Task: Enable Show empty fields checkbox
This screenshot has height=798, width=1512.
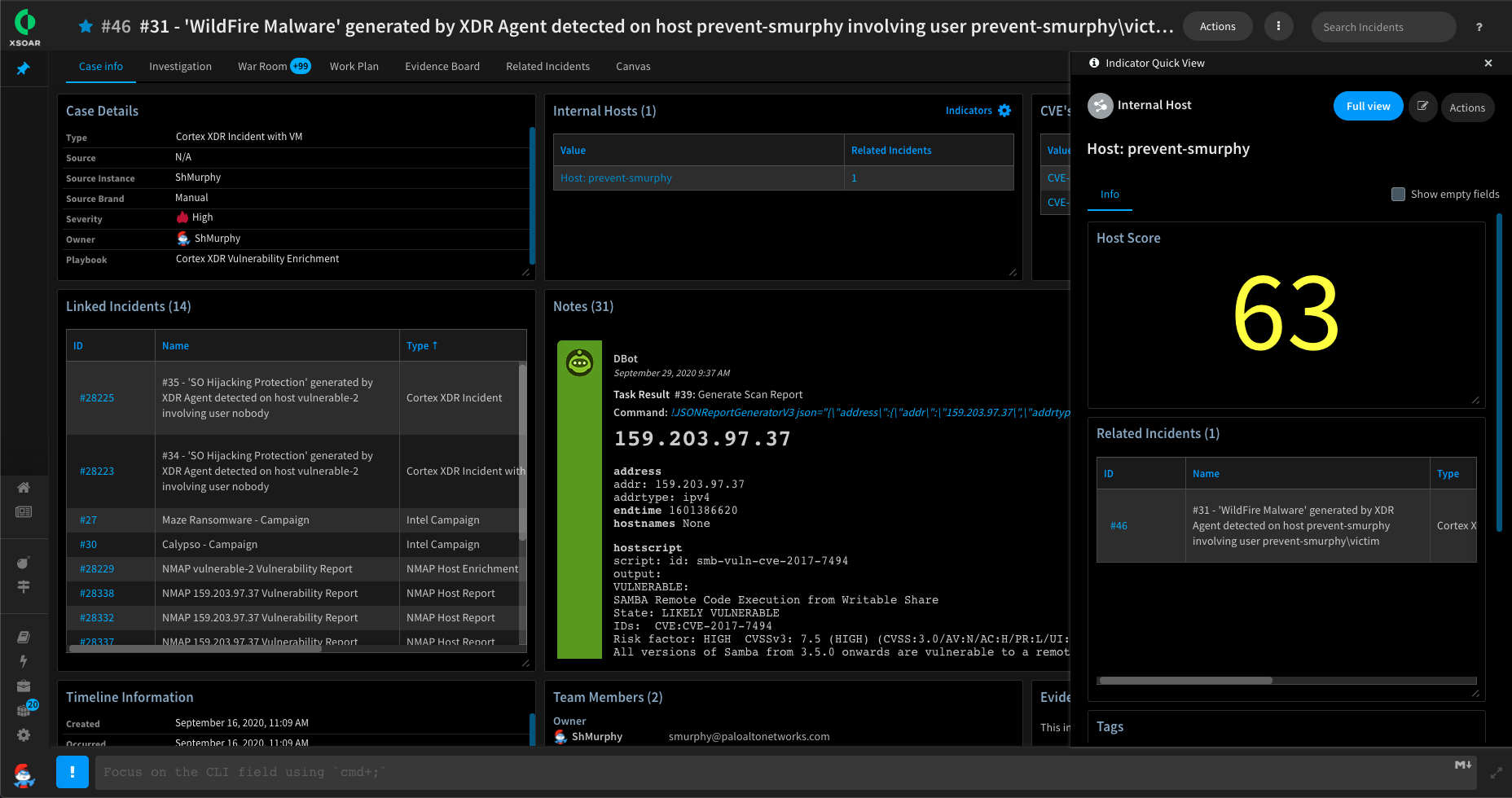Action: coord(1398,195)
